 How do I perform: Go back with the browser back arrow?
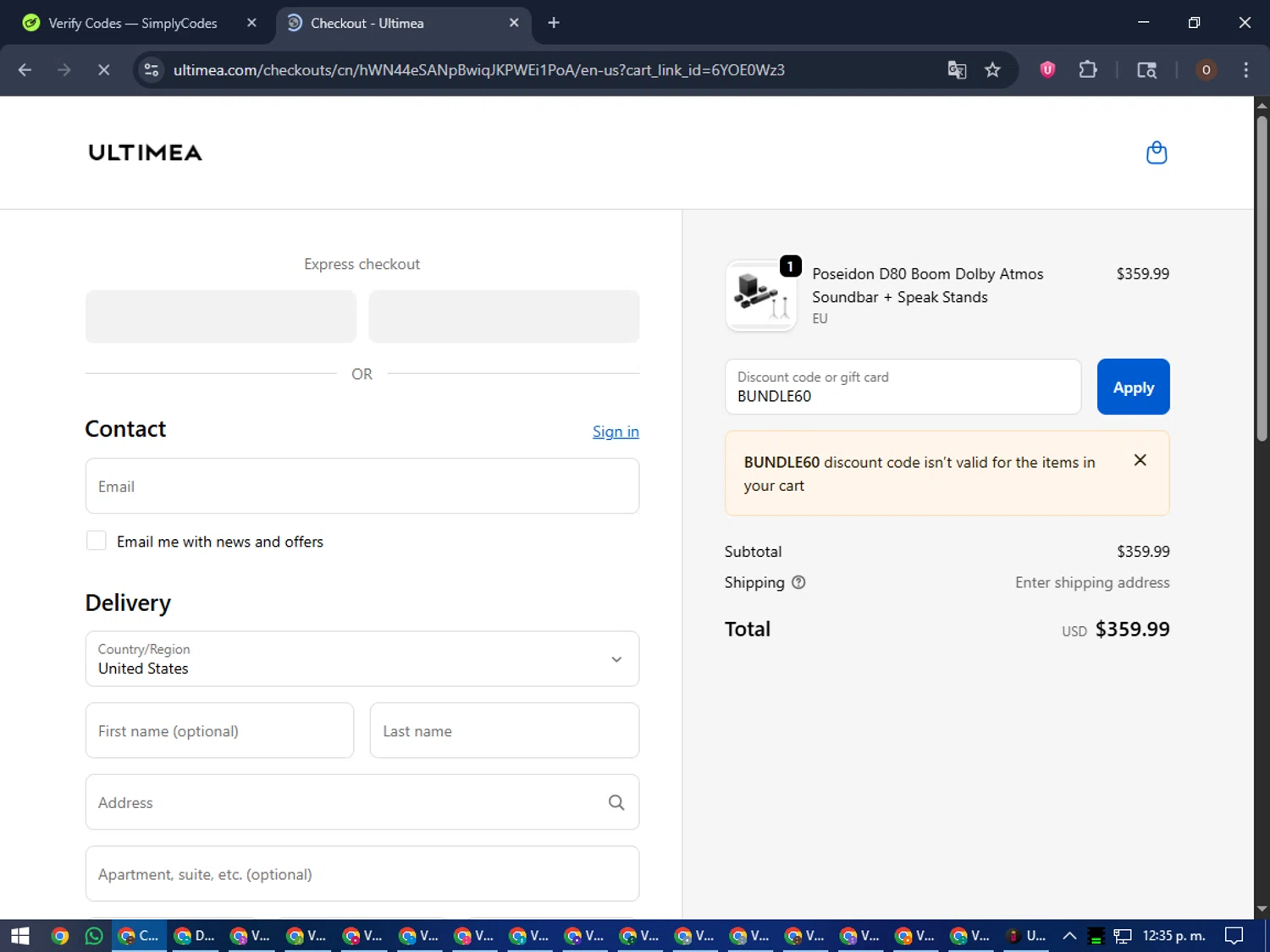25,70
